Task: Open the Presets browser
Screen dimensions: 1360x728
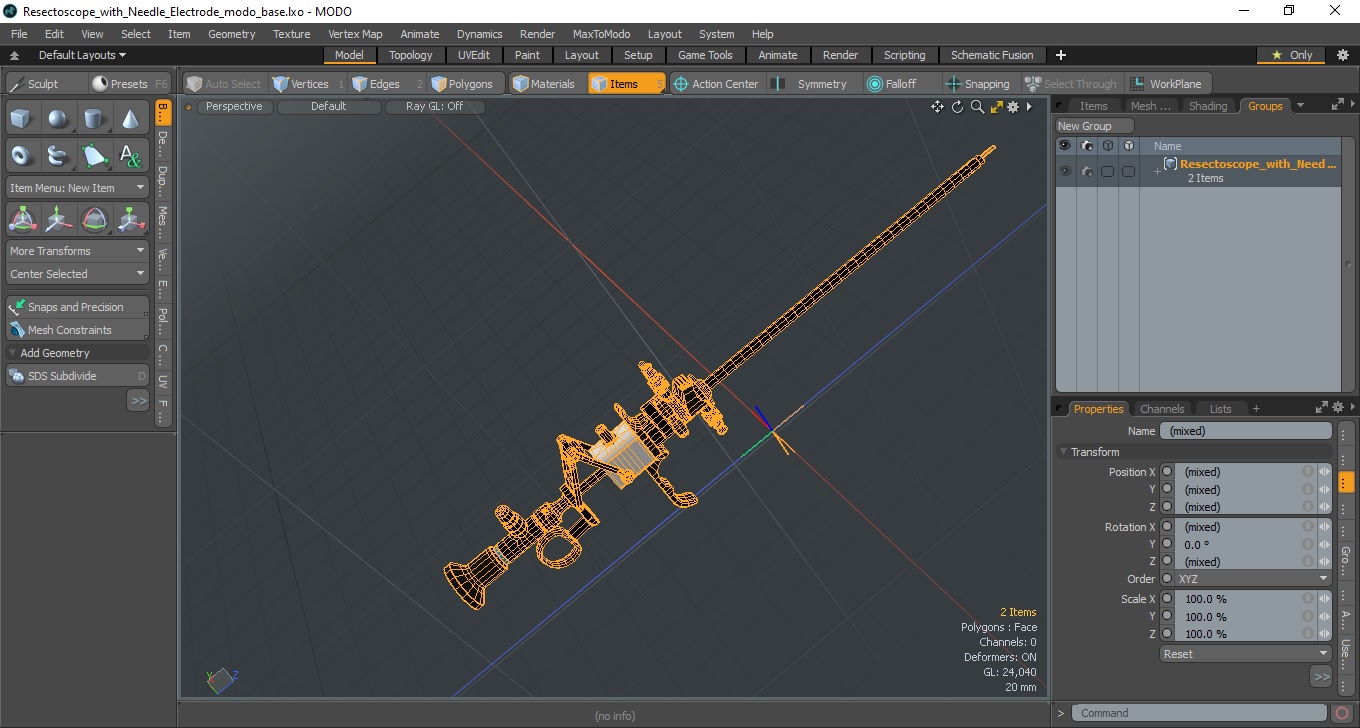Action: (130, 84)
